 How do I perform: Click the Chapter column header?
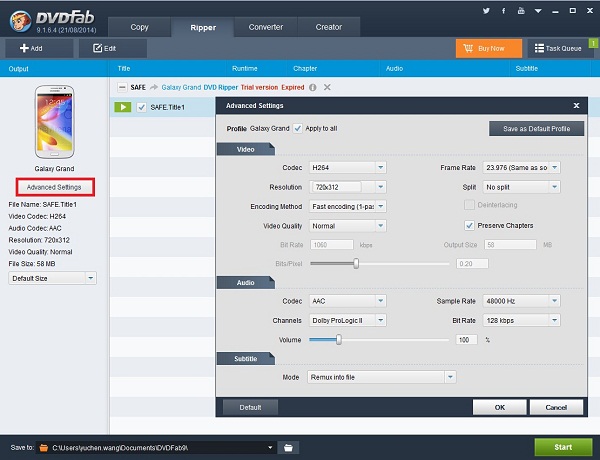[x=305, y=69]
